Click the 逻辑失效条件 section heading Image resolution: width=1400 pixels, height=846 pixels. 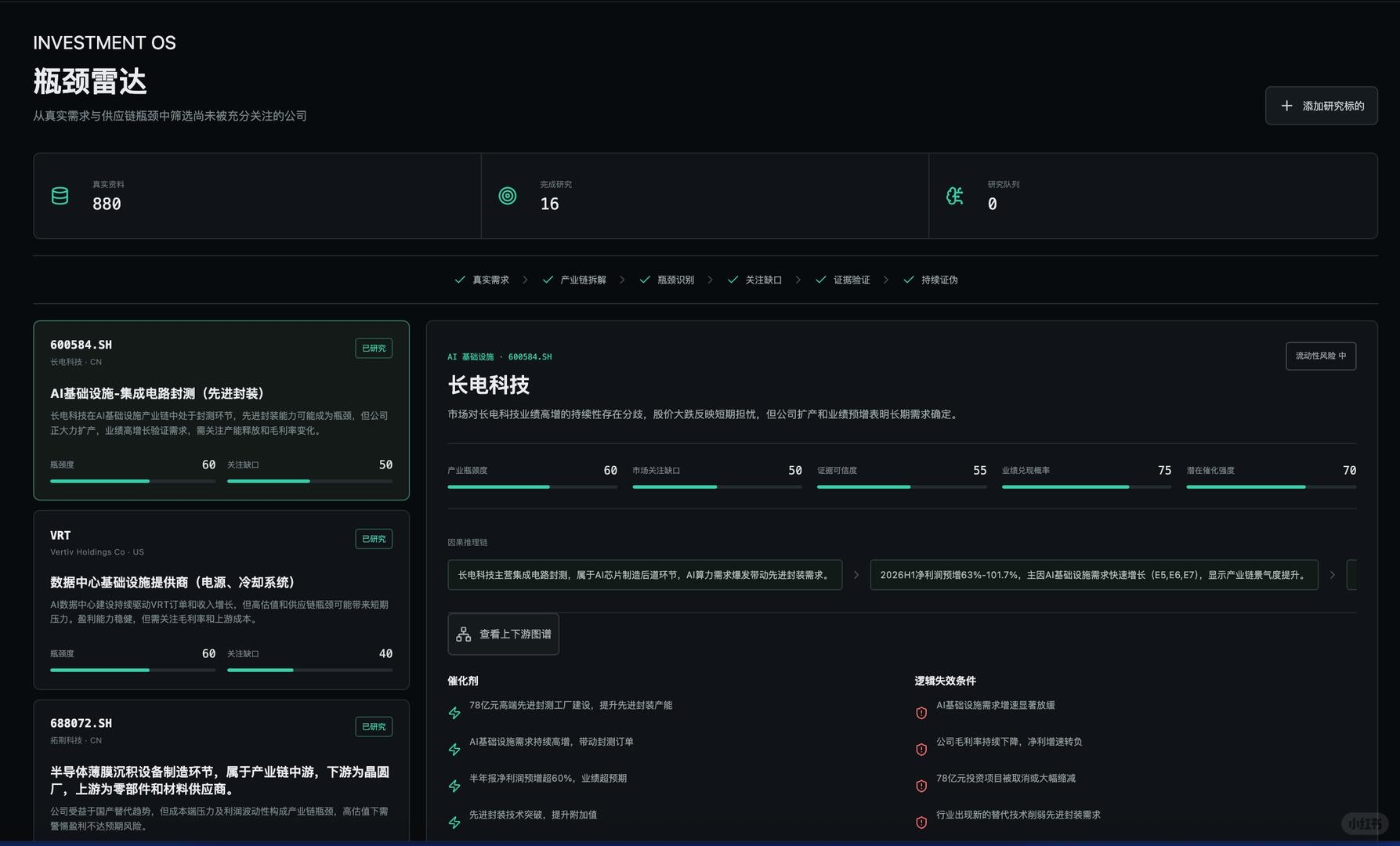click(946, 681)
